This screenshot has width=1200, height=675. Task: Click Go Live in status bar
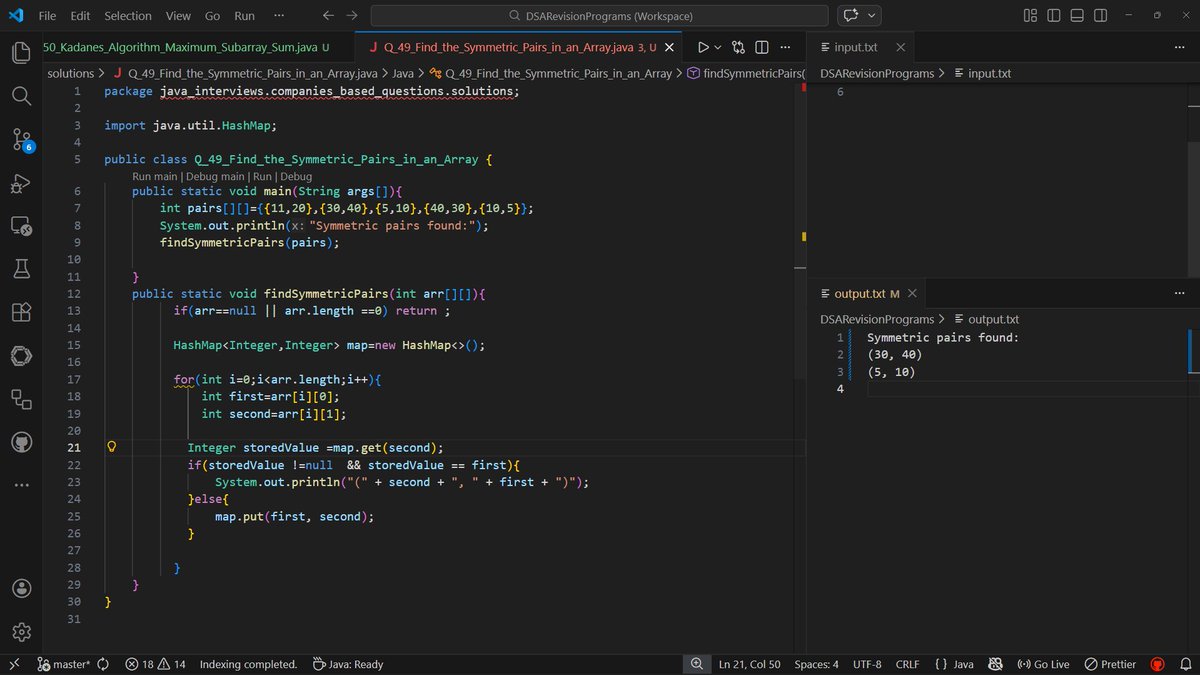[x=1043, y=664]
